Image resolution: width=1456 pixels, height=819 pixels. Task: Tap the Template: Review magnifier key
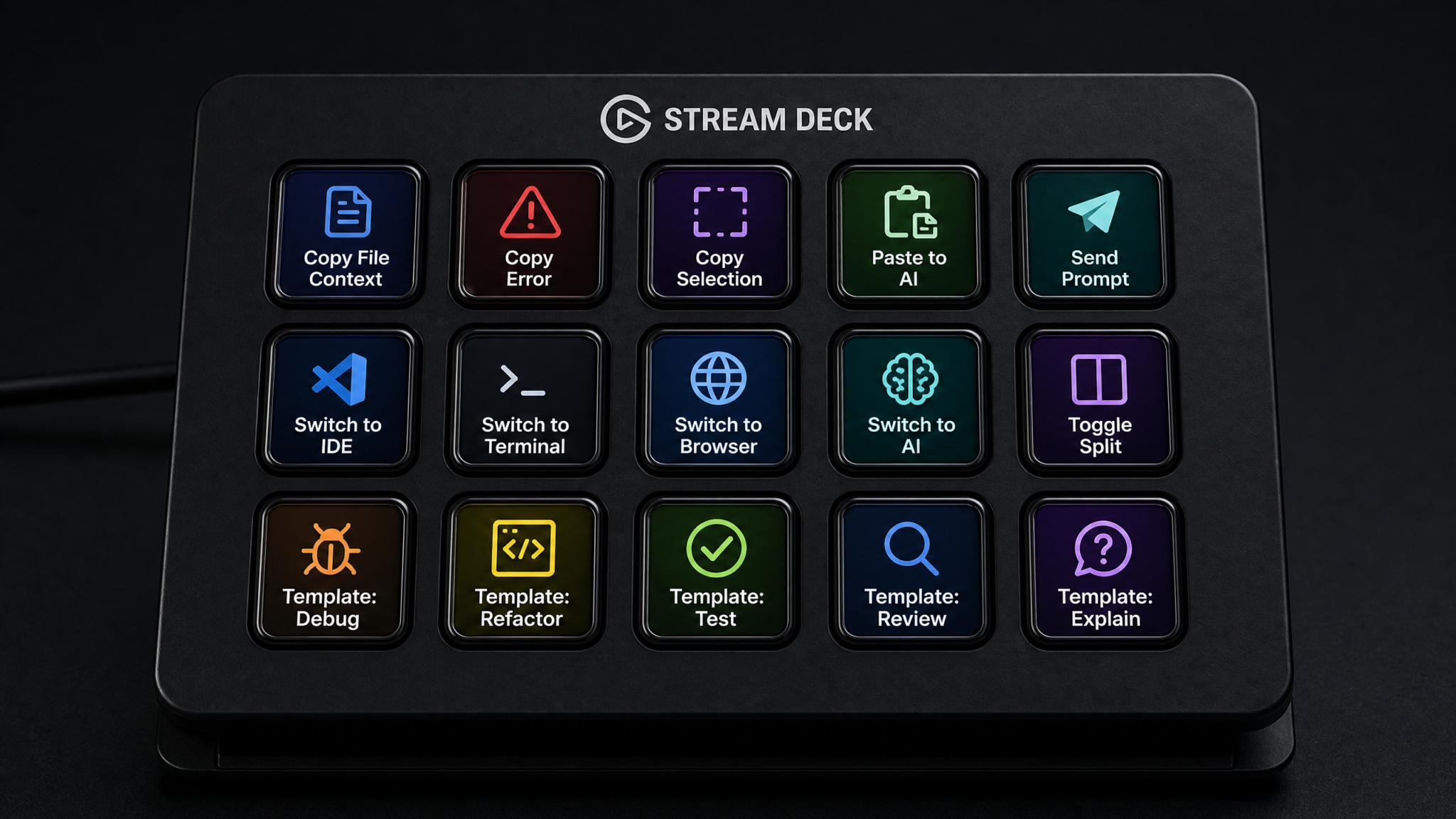[x=912, y=571]
